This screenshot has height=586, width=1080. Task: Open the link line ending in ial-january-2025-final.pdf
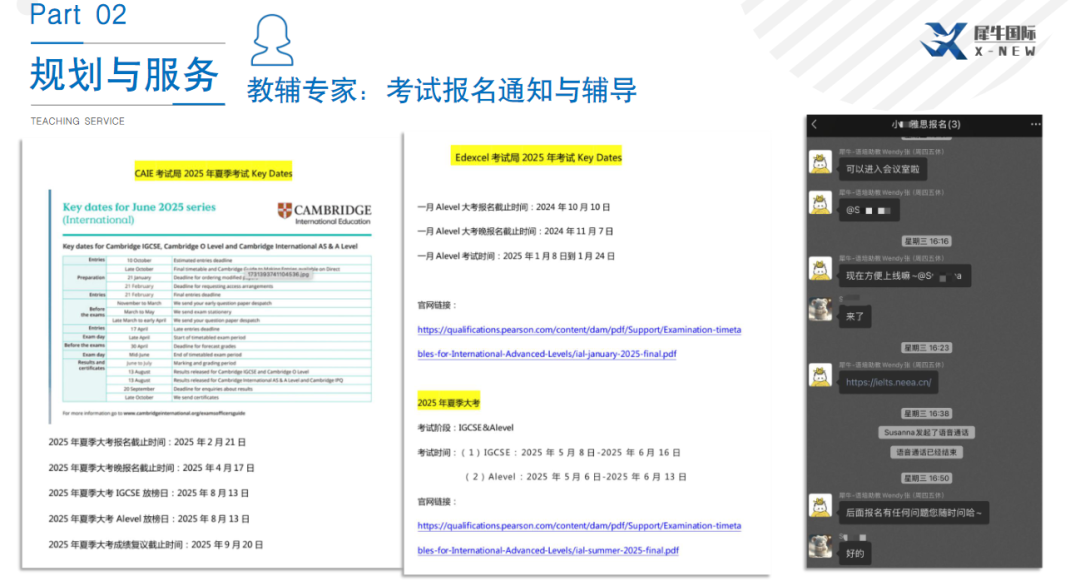(x=547, y=354)
